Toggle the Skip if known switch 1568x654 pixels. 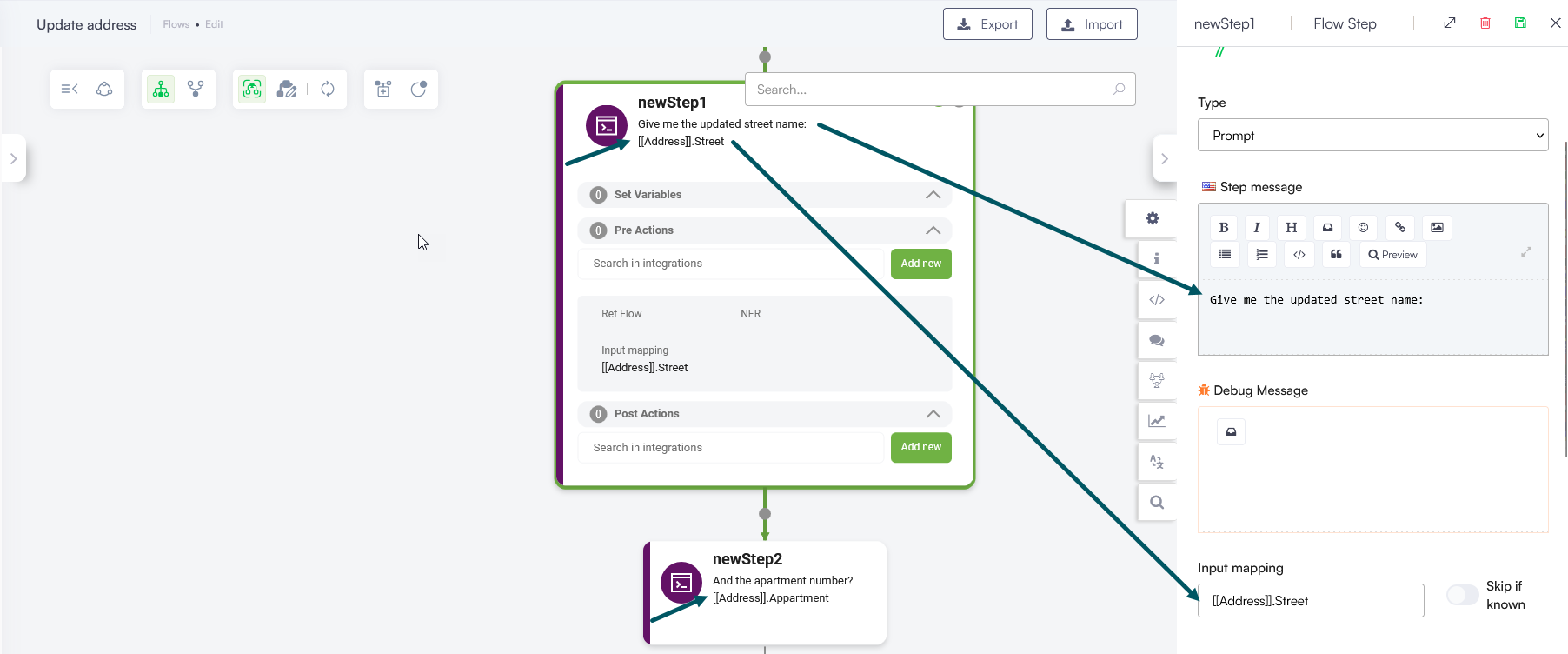click(1462, 595)
